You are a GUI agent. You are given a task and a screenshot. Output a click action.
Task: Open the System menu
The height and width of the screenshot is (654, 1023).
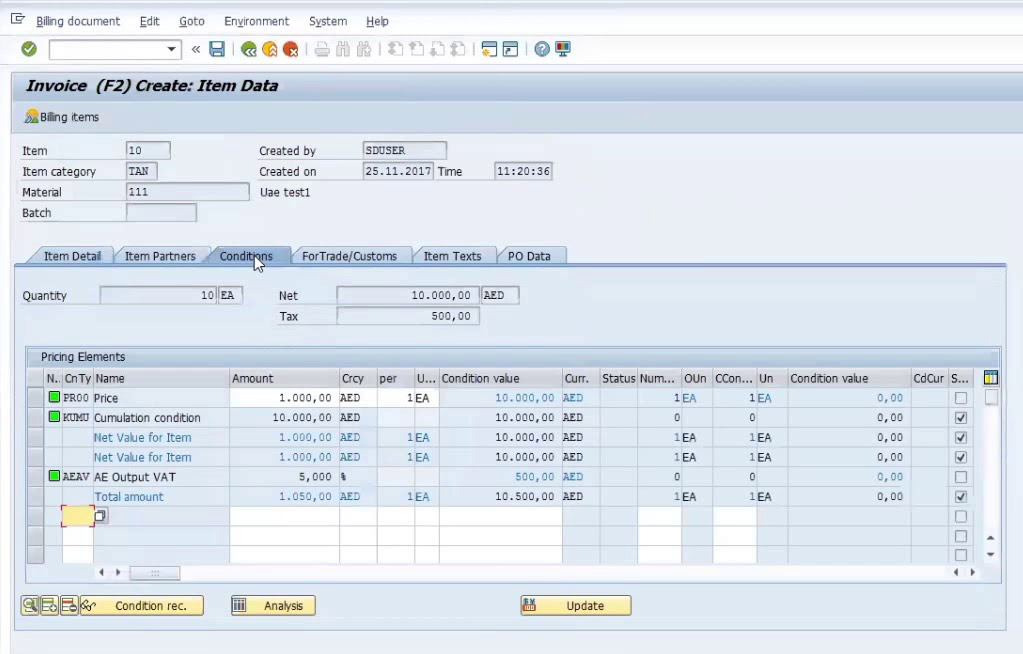click(x=328, y=21)
